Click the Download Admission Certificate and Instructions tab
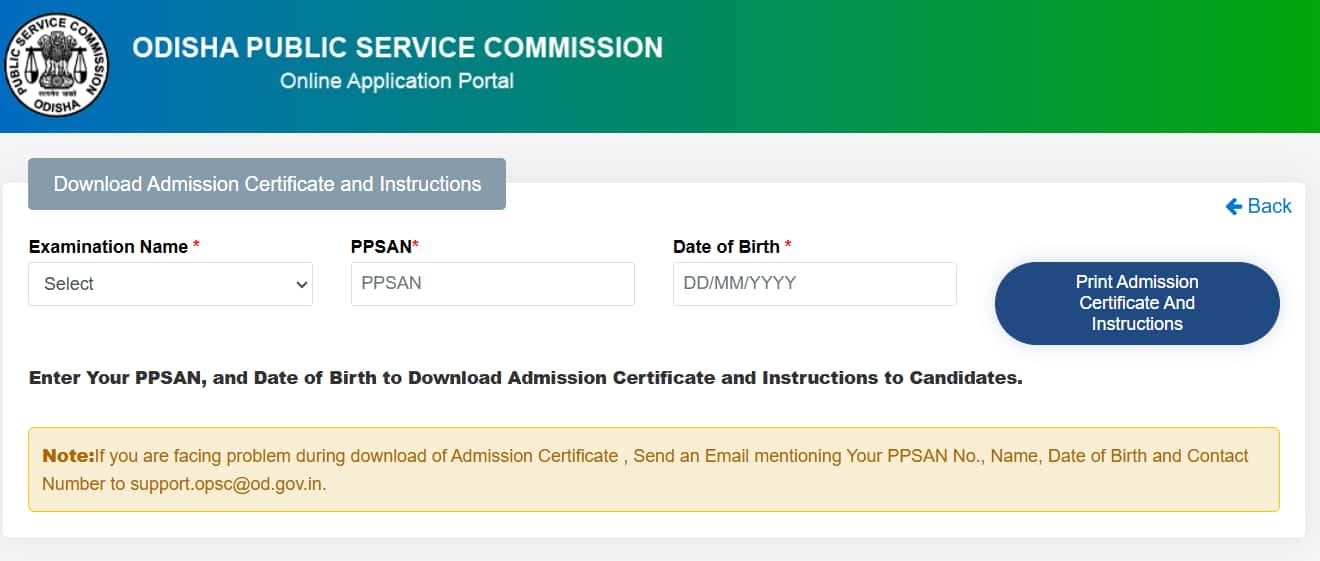 267,184
